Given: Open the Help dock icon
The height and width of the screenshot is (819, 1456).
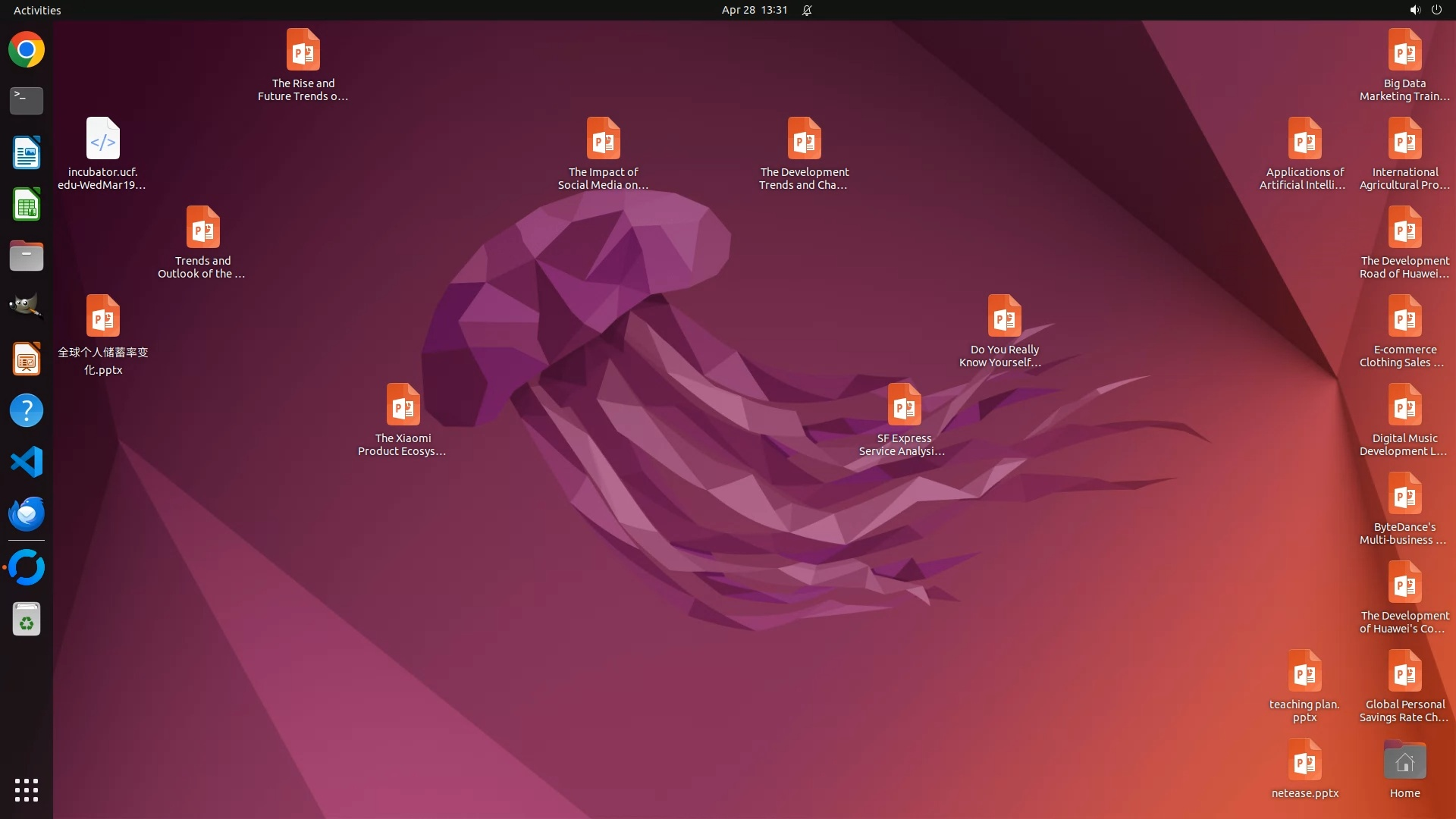Looking at the screenshot, I should 27,410.
